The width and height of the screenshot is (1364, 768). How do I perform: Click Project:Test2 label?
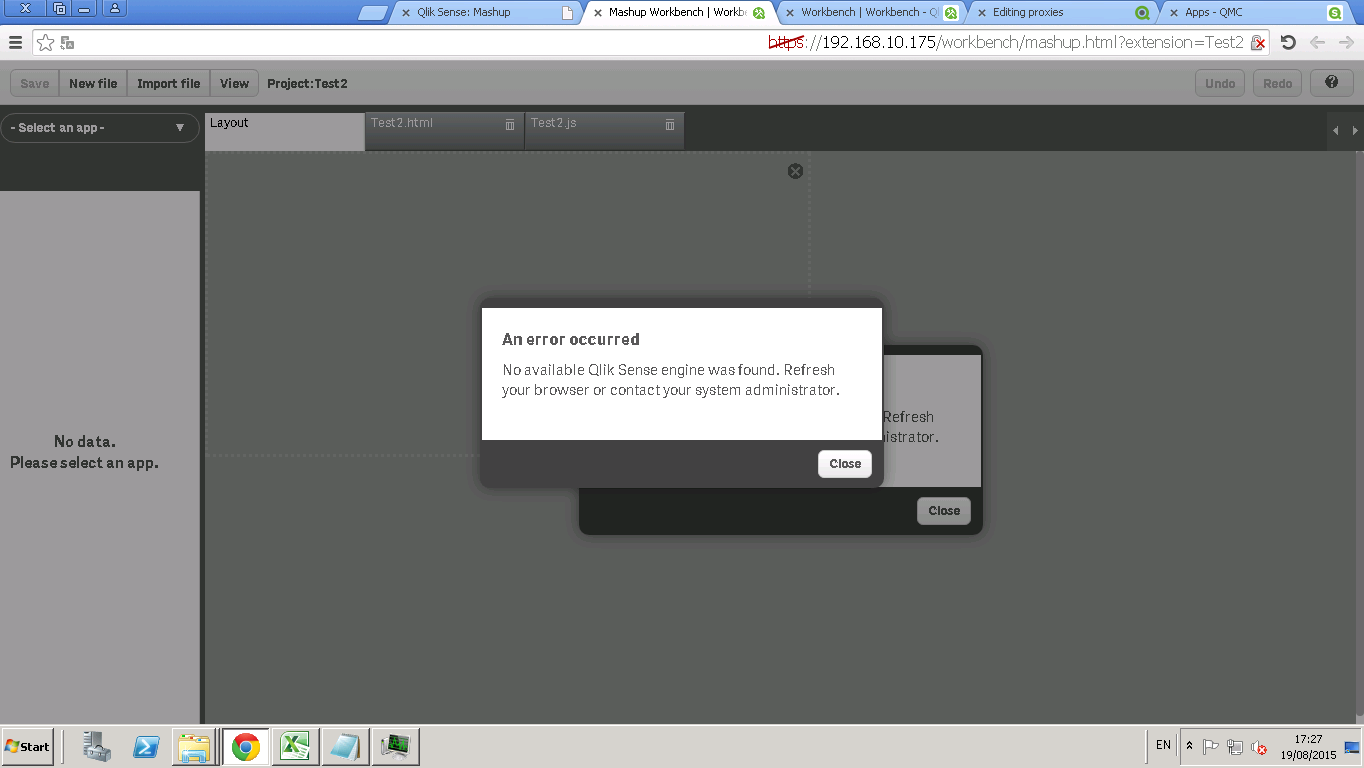(x=307, y=83)
